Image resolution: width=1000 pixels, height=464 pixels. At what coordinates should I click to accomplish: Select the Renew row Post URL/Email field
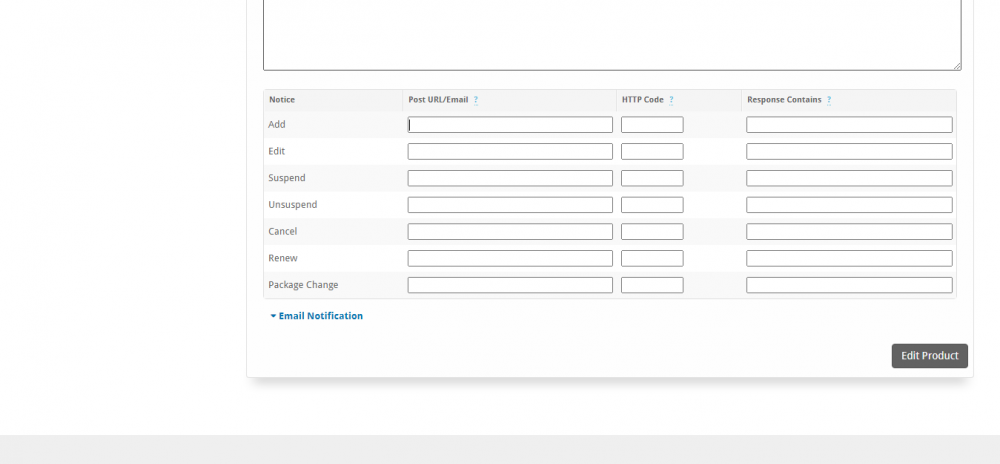tap(510, 258)
